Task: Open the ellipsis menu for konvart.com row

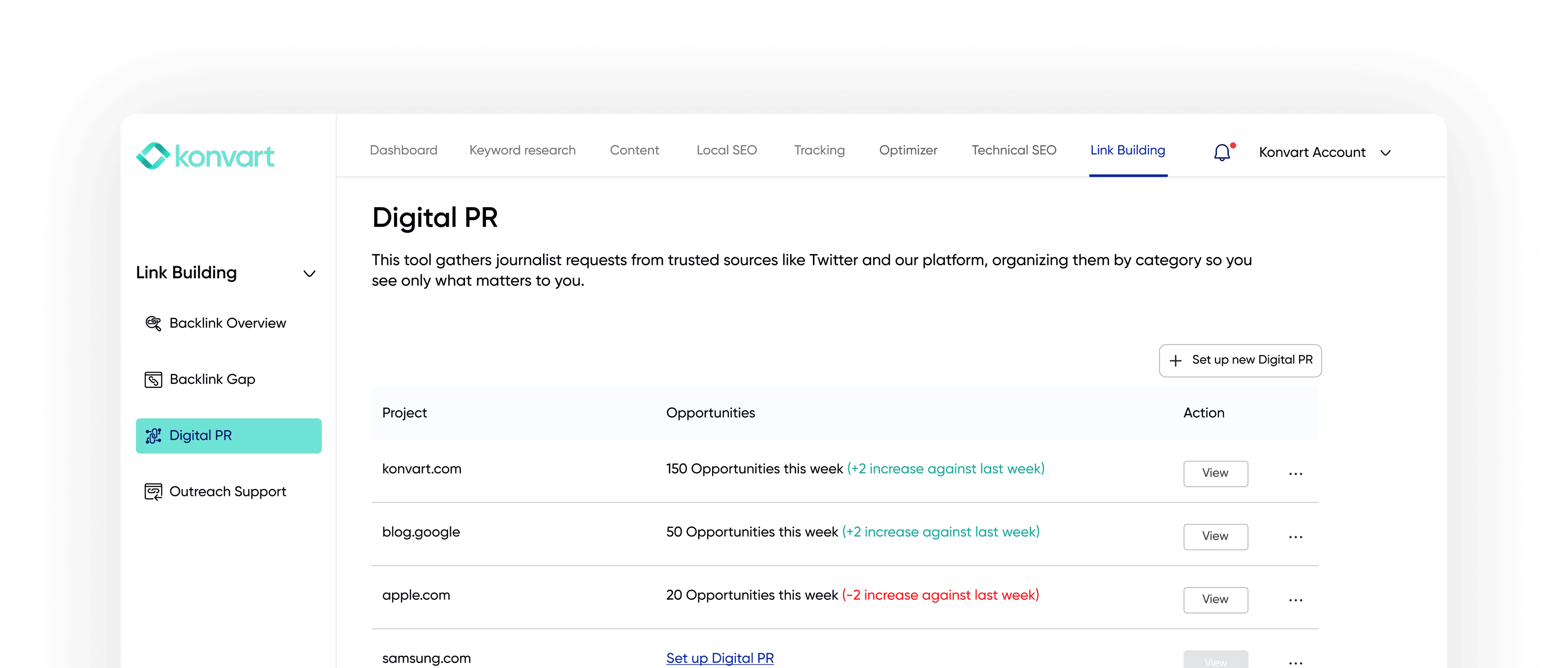Action: click(1295, 474)
